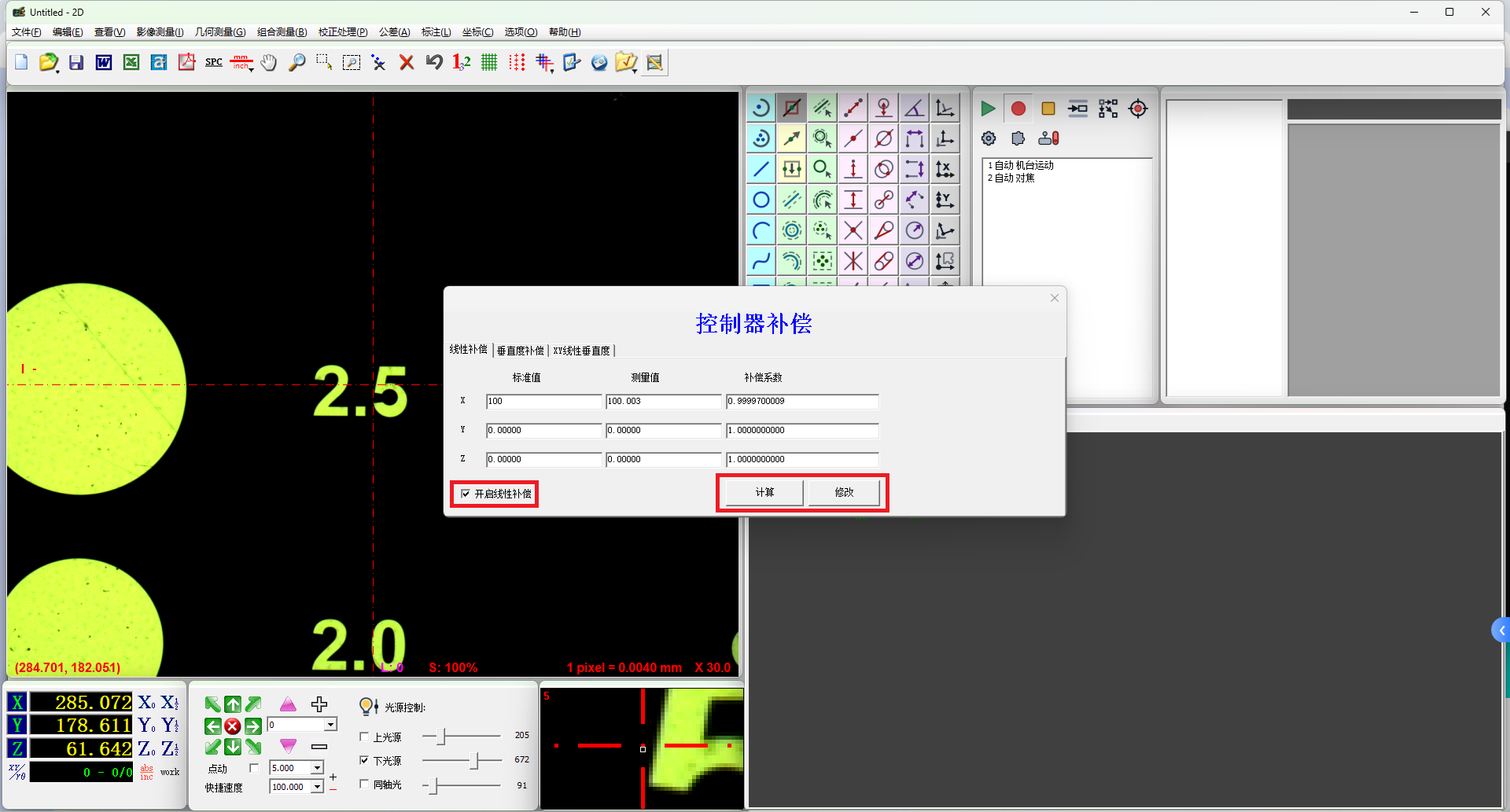
Task: Click the 修改 button
Action: point(844,492)
